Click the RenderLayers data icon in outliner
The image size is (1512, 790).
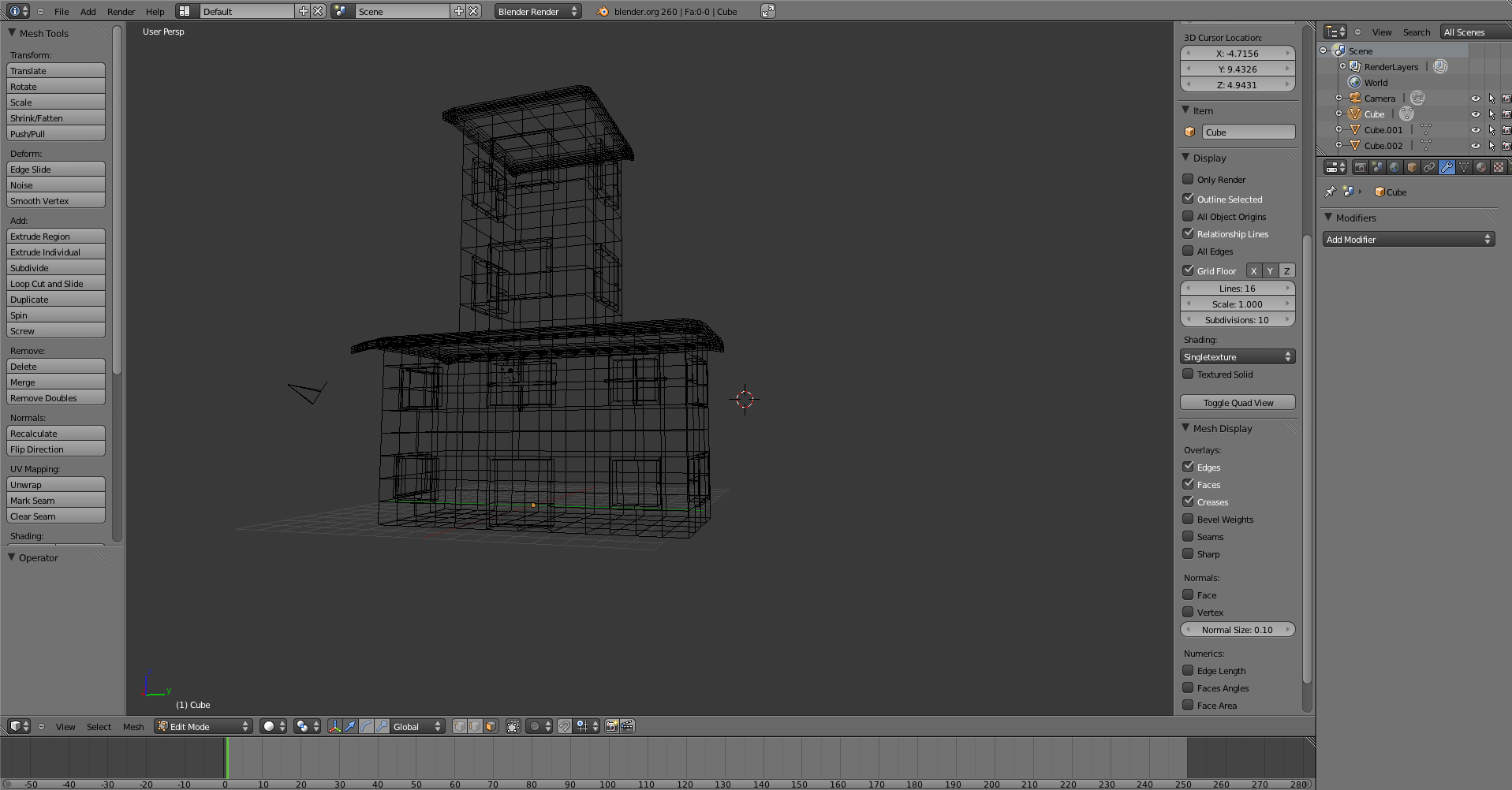[x=1440, y=66]
